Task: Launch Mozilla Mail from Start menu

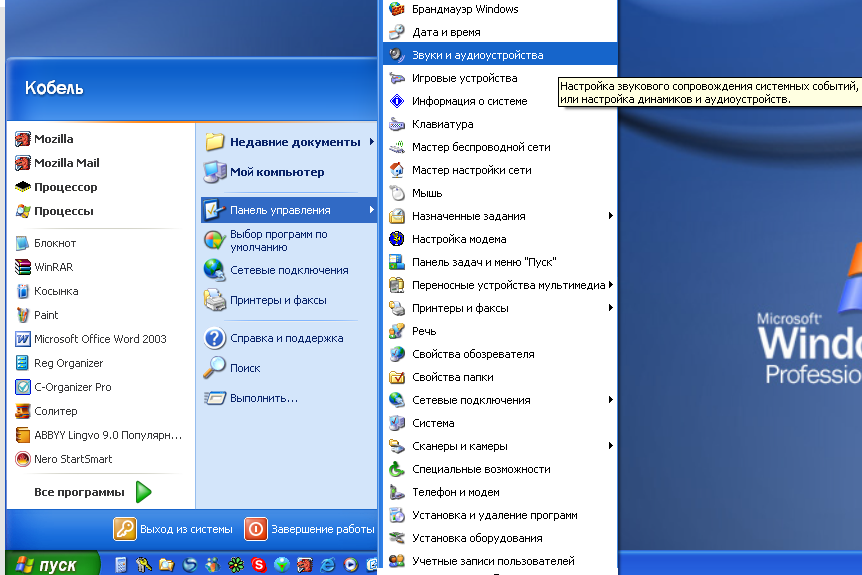Action: pos(57,163)
